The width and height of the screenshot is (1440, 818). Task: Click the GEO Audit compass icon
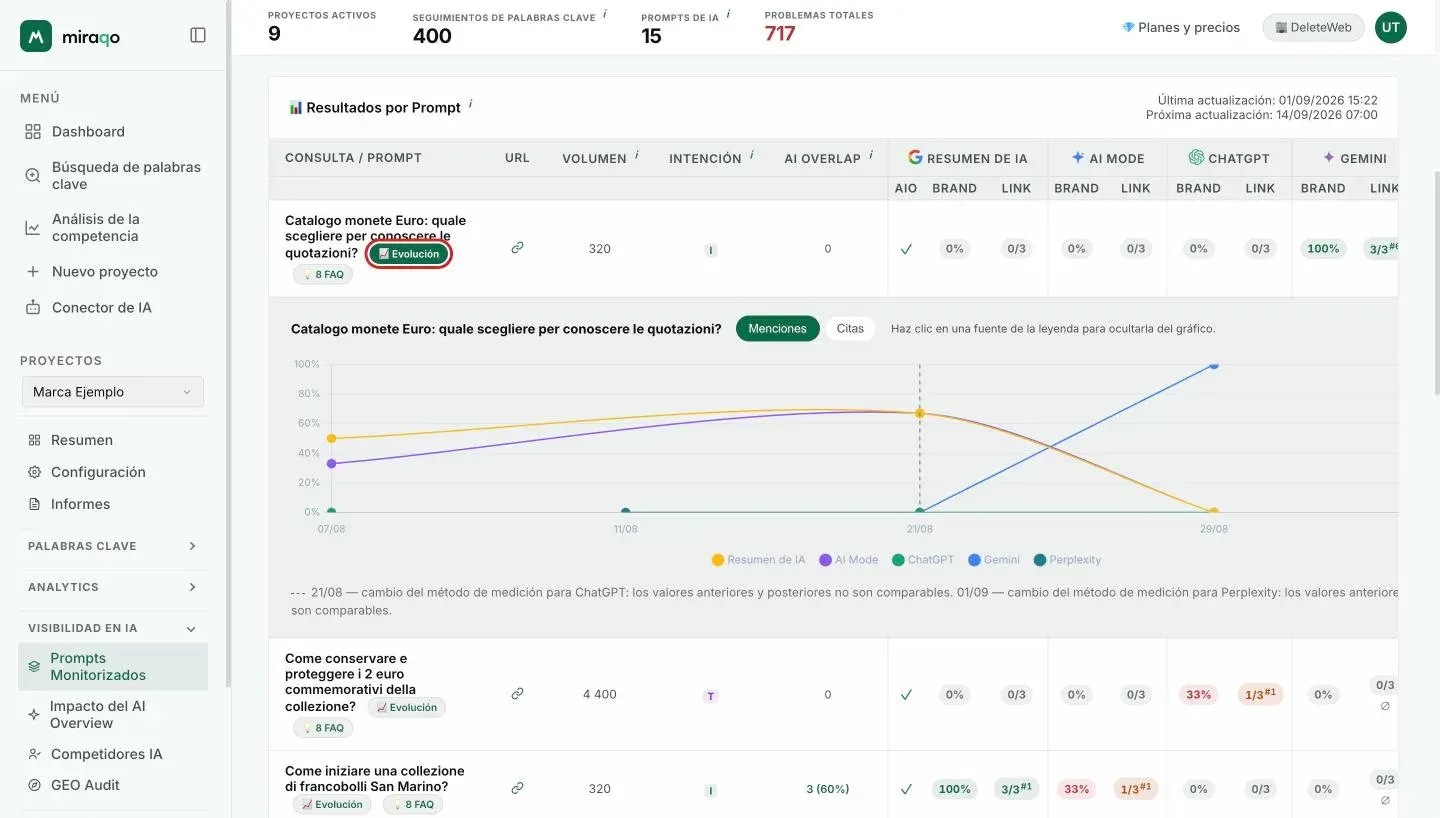click(x=34, y=785)
